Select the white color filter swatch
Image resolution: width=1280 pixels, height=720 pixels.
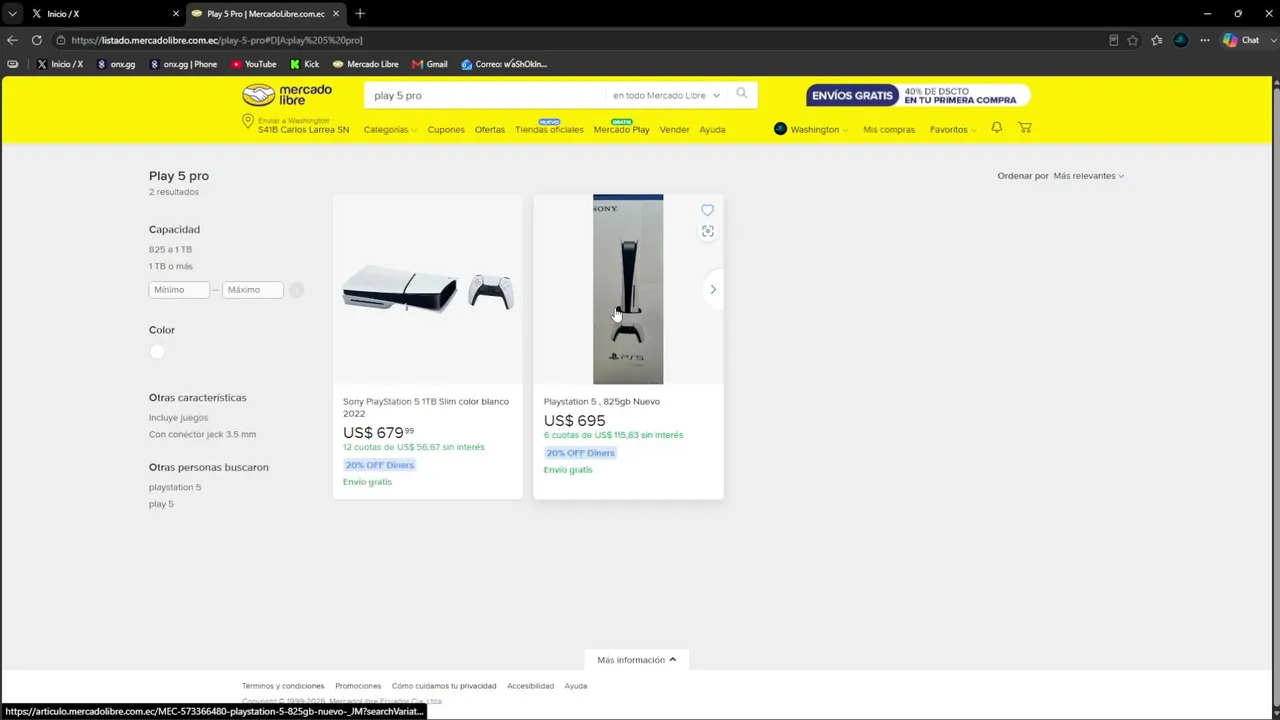157,352
